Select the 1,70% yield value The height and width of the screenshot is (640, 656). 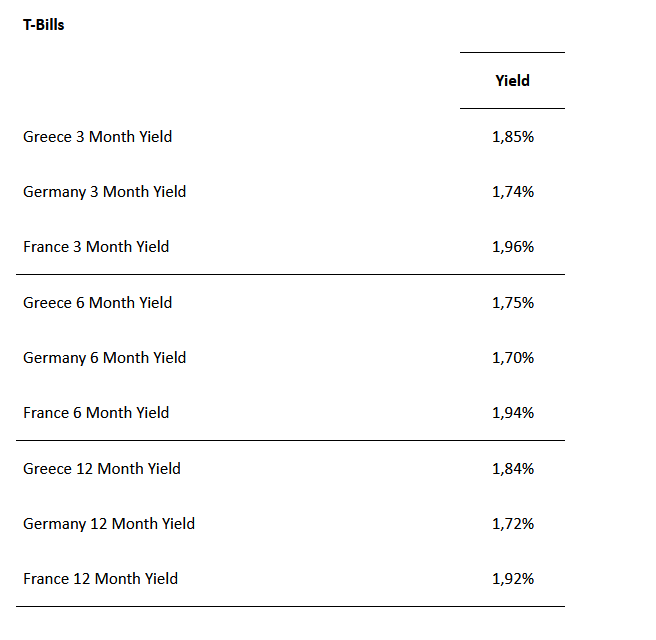512,358
